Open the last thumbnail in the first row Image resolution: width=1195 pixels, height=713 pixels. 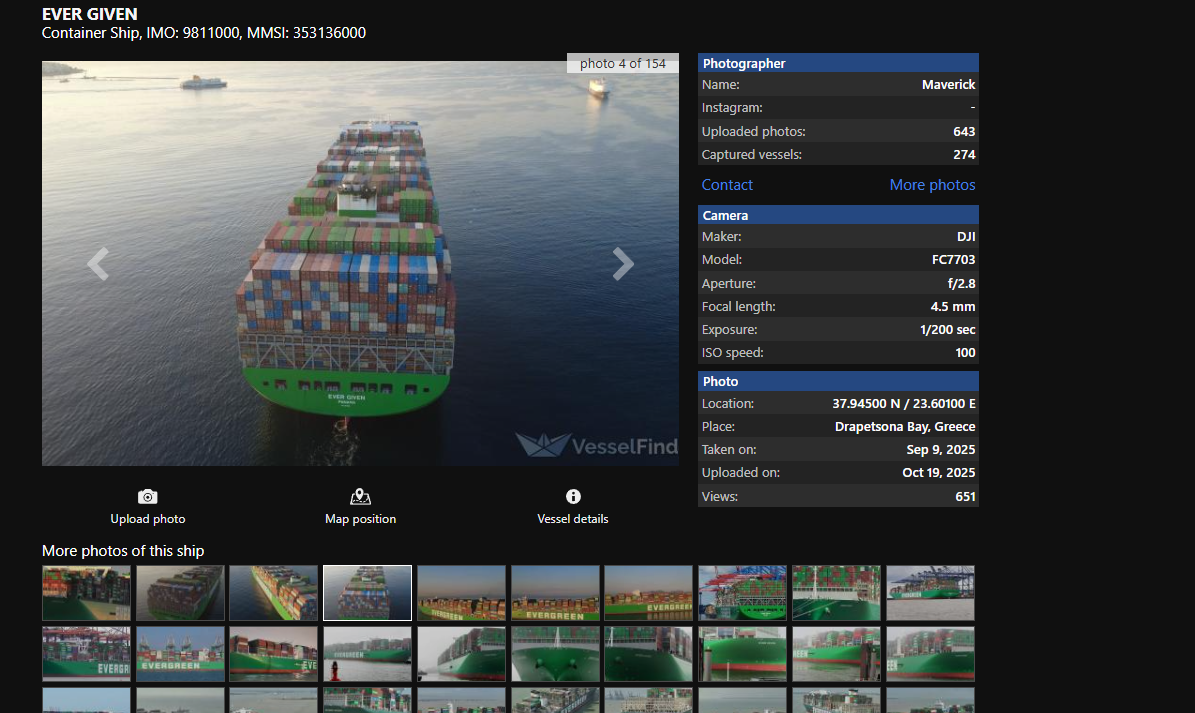(930, 593)
